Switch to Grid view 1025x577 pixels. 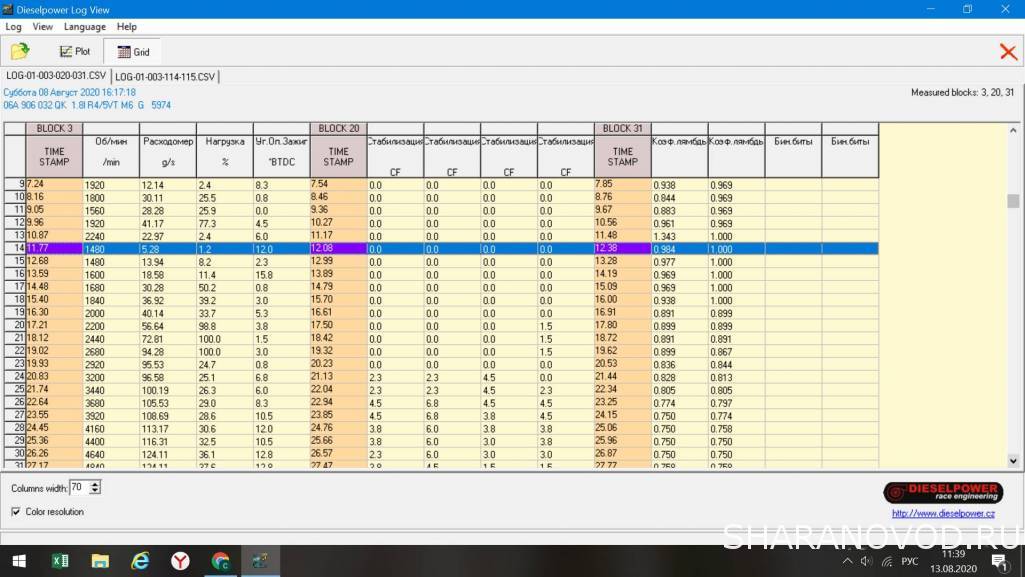(132, 51)
